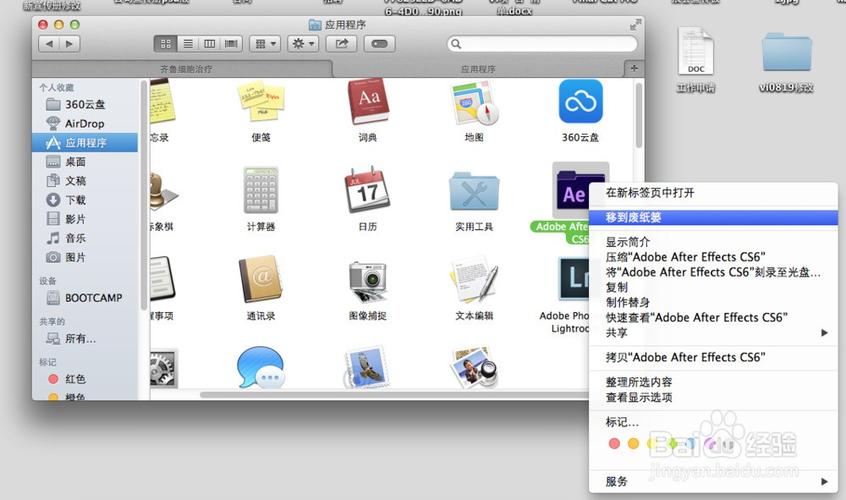Select 应用程序 in the sidebar
This screenshot has width=846, height=500.
[85, 142]
